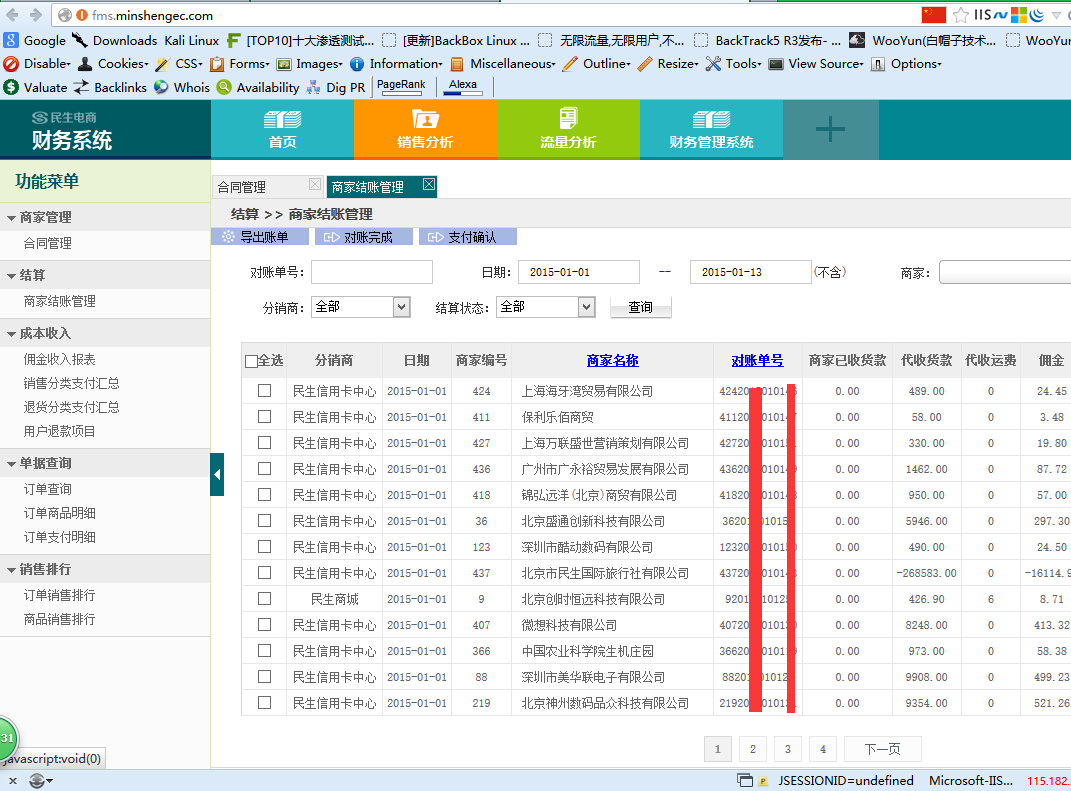Collapse sidebar with the left arrow handle
1071x791 pixels.
217,474
